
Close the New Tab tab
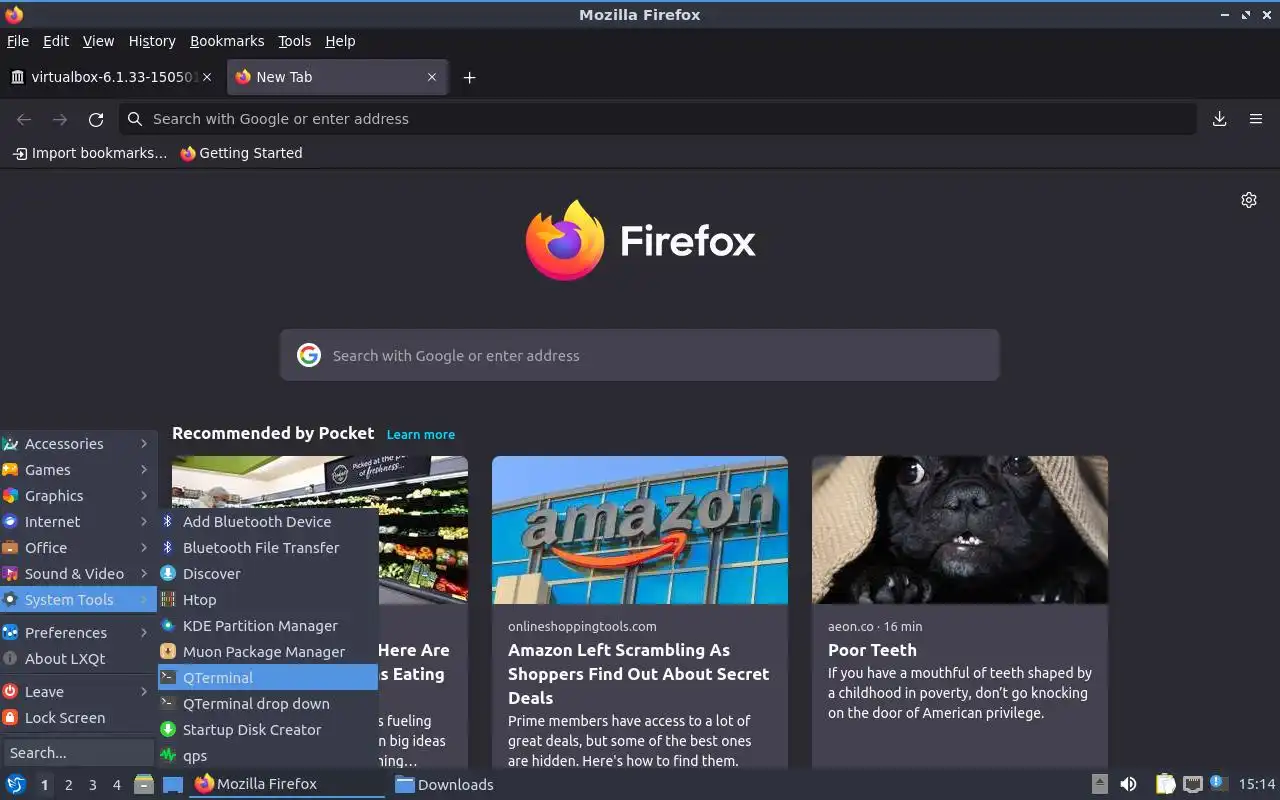pyautogui.click(x=432, y=77)
